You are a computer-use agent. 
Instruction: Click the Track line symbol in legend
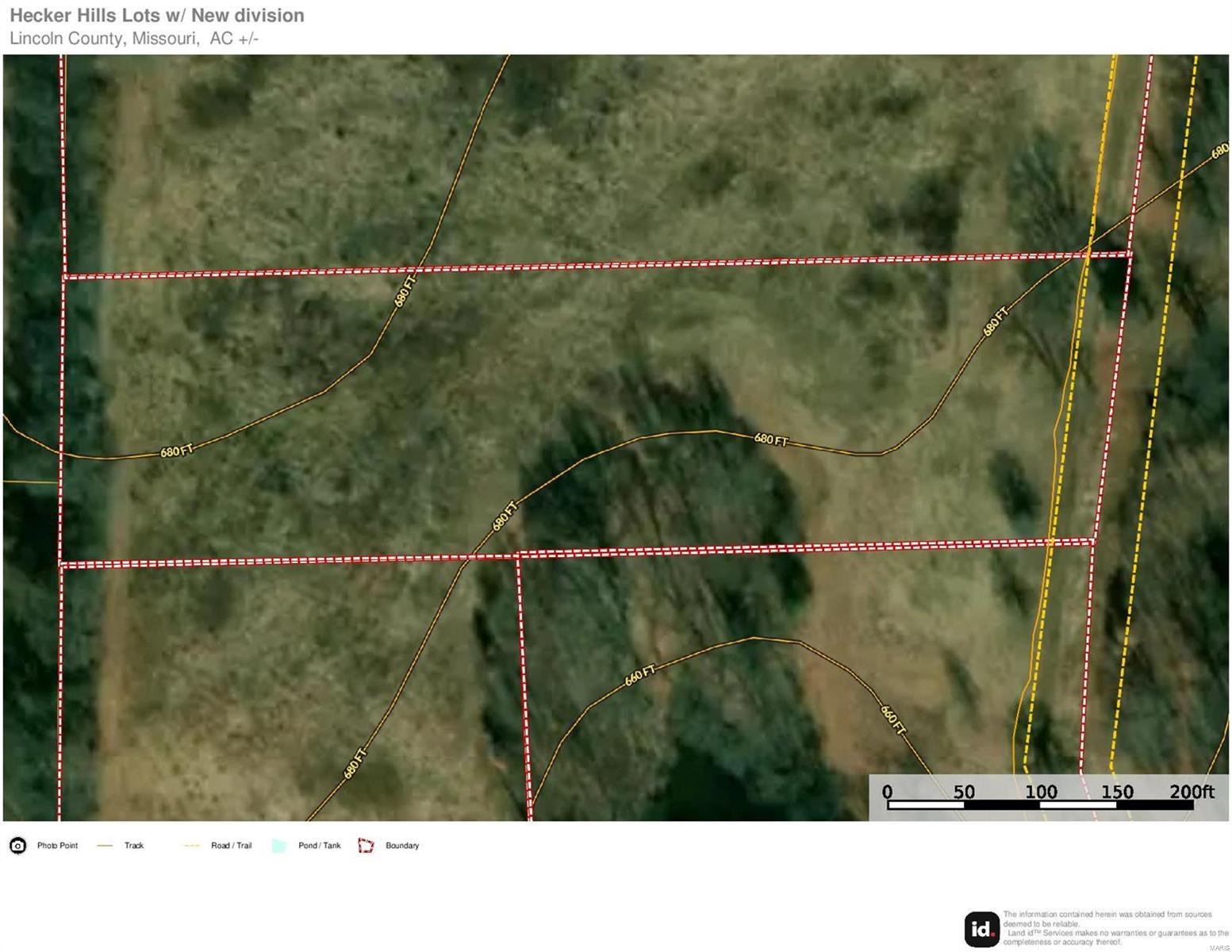click(x=105, y=846)
